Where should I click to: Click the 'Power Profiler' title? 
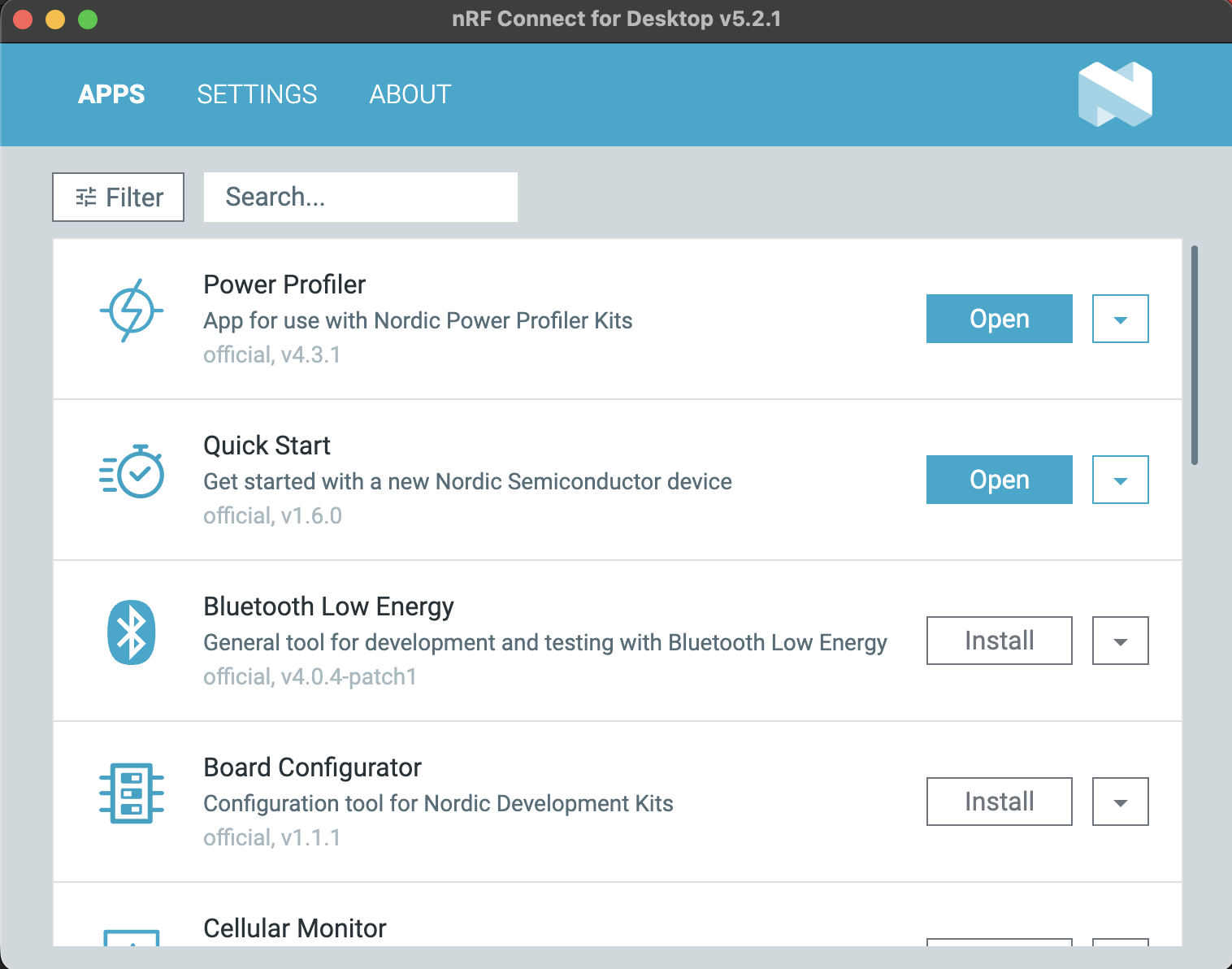[x=284, y=285]
